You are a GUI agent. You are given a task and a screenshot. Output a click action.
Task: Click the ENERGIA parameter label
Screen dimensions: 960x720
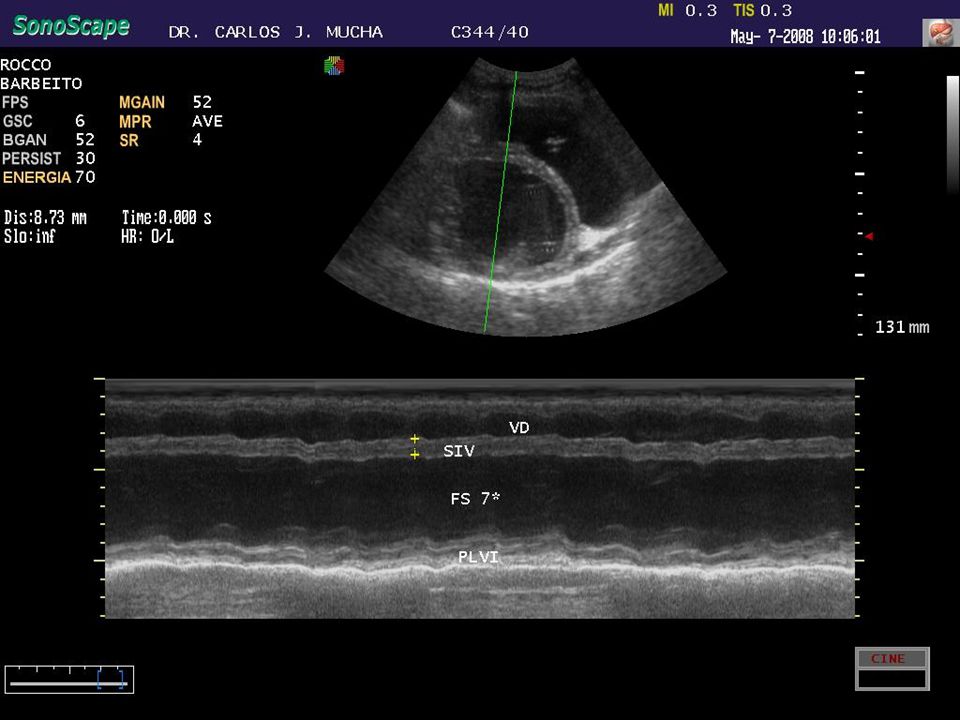pos(37,178)
